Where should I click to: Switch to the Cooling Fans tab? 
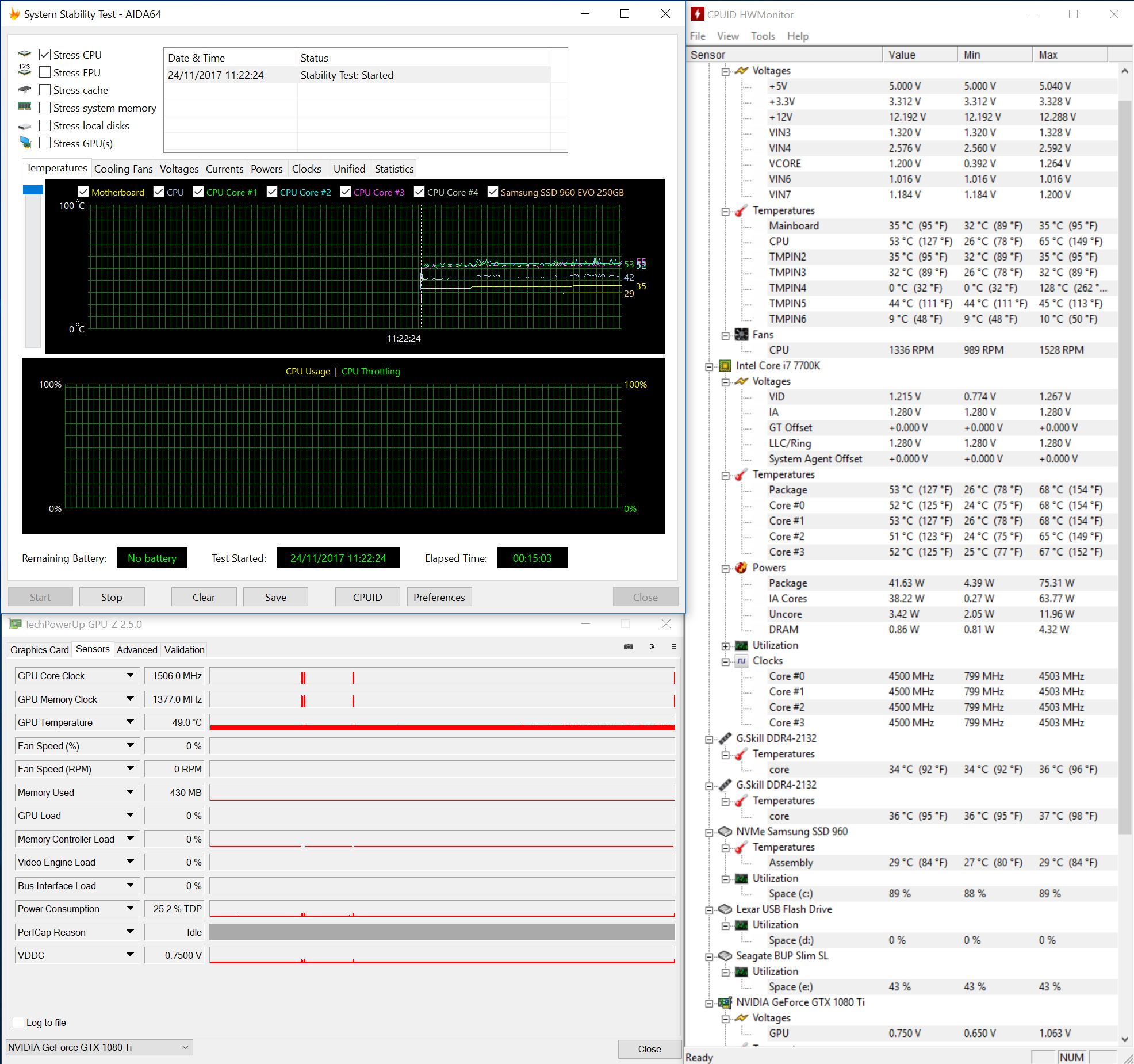click(x=123, y=169)
